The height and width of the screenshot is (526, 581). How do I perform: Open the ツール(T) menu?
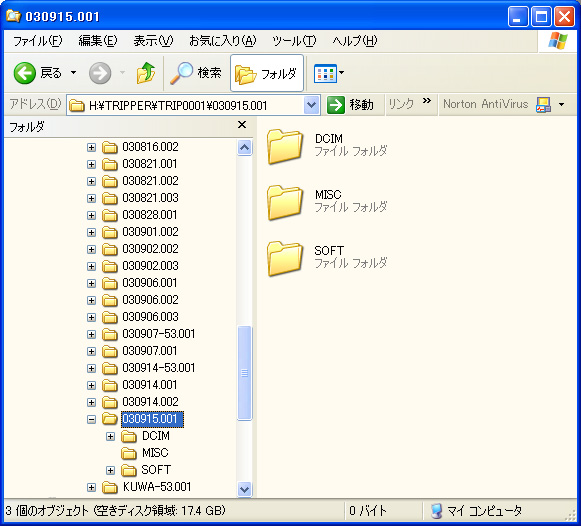point(294,41)
